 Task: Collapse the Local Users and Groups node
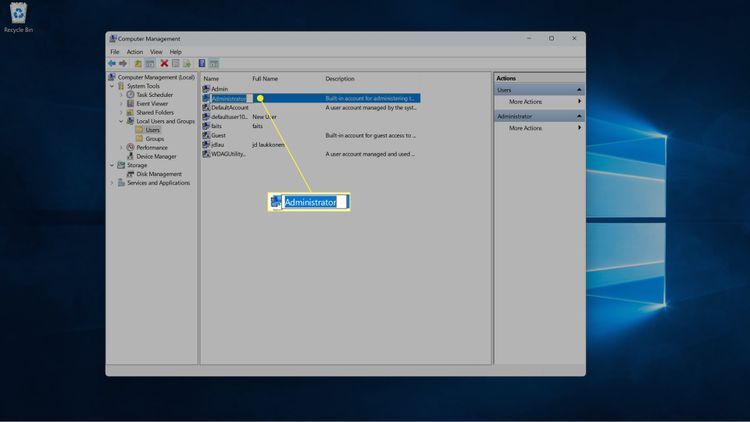(121, 121)
